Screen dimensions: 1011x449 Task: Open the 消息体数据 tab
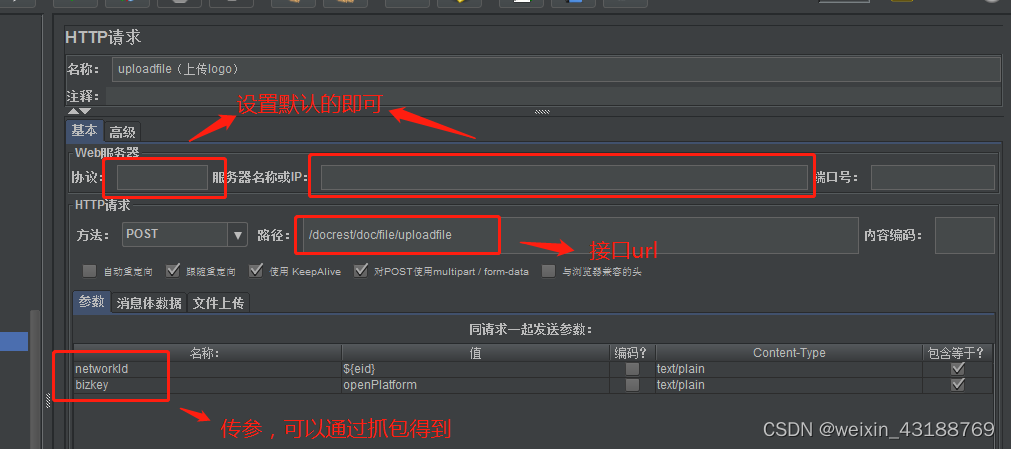[x=149, y=303]
